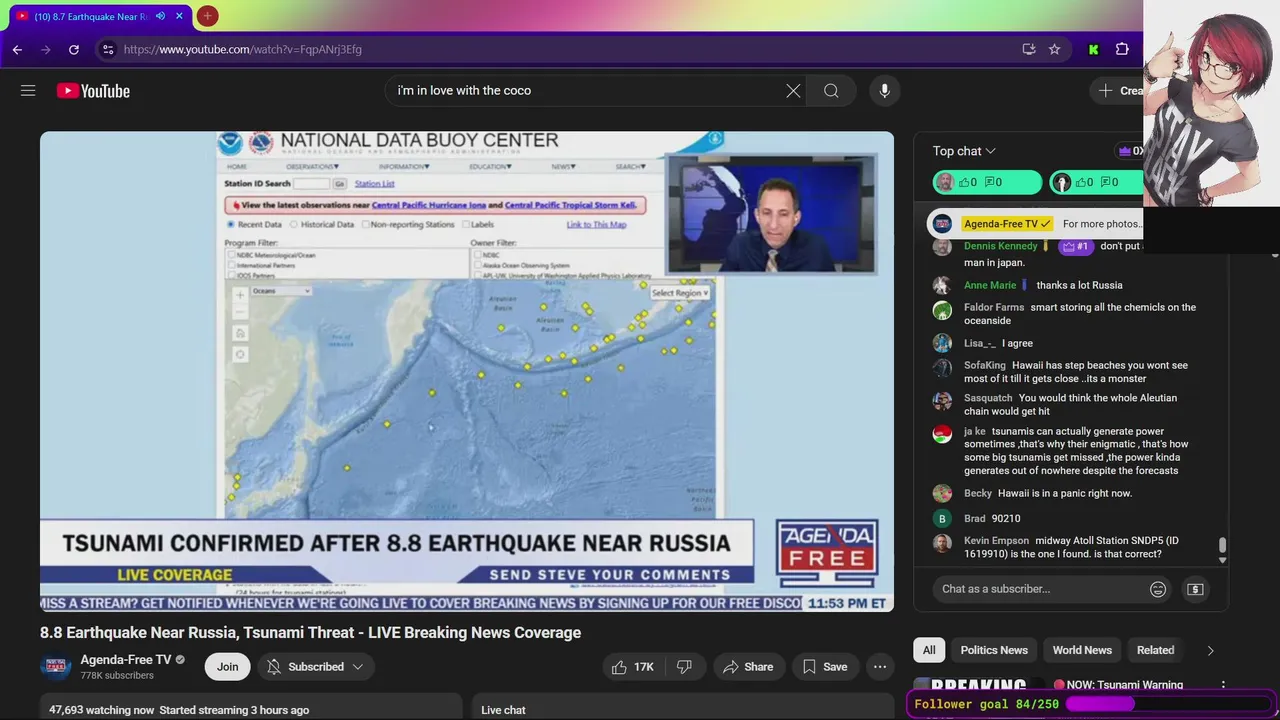The height and width of the screenshot is (720, 1280).
Task: Reload the page with the refresh icon
Action: [x=74, y=49]
